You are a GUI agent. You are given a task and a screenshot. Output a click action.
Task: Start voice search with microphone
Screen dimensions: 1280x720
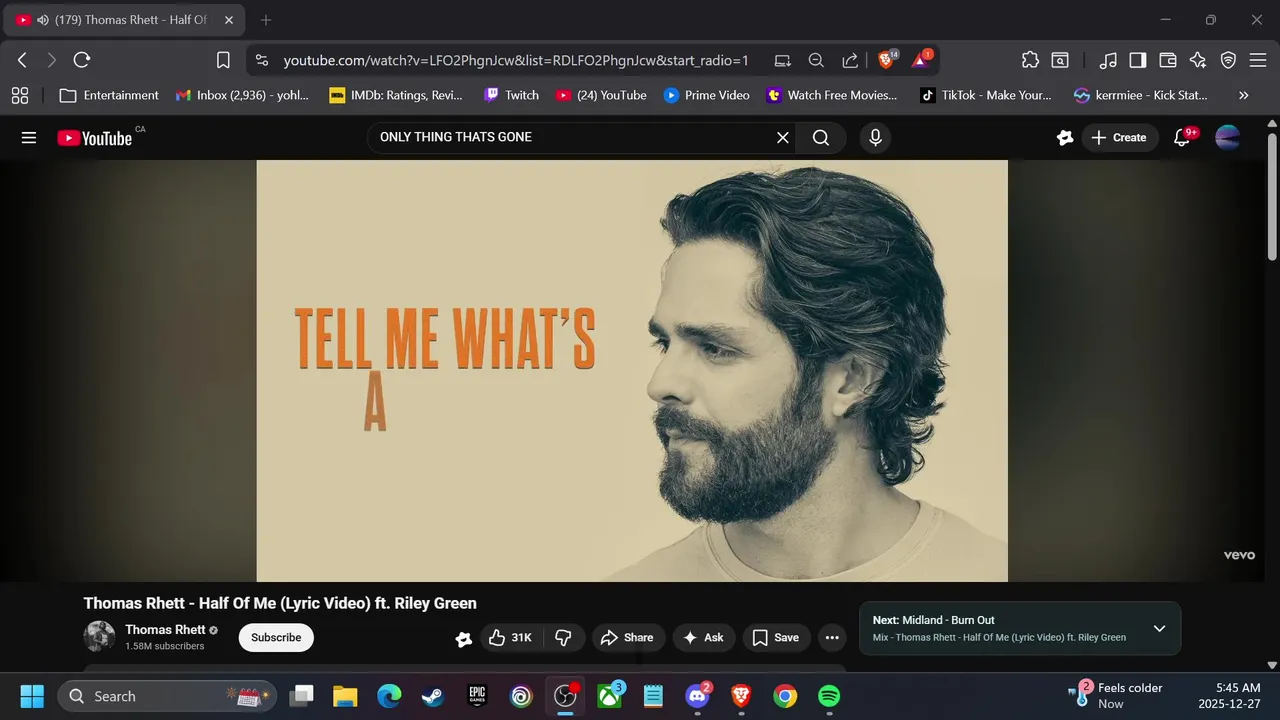pyautogui.click(x=876, y=138)
